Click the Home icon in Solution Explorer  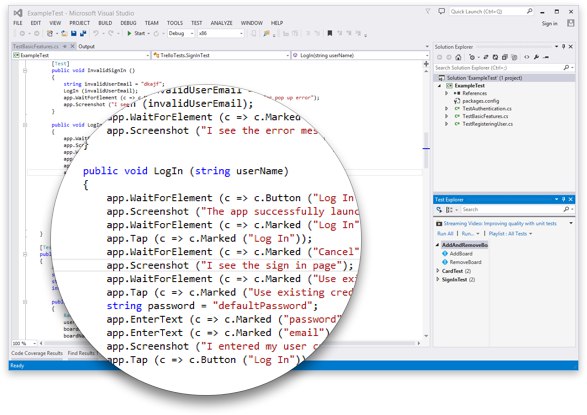coord(458,57)
